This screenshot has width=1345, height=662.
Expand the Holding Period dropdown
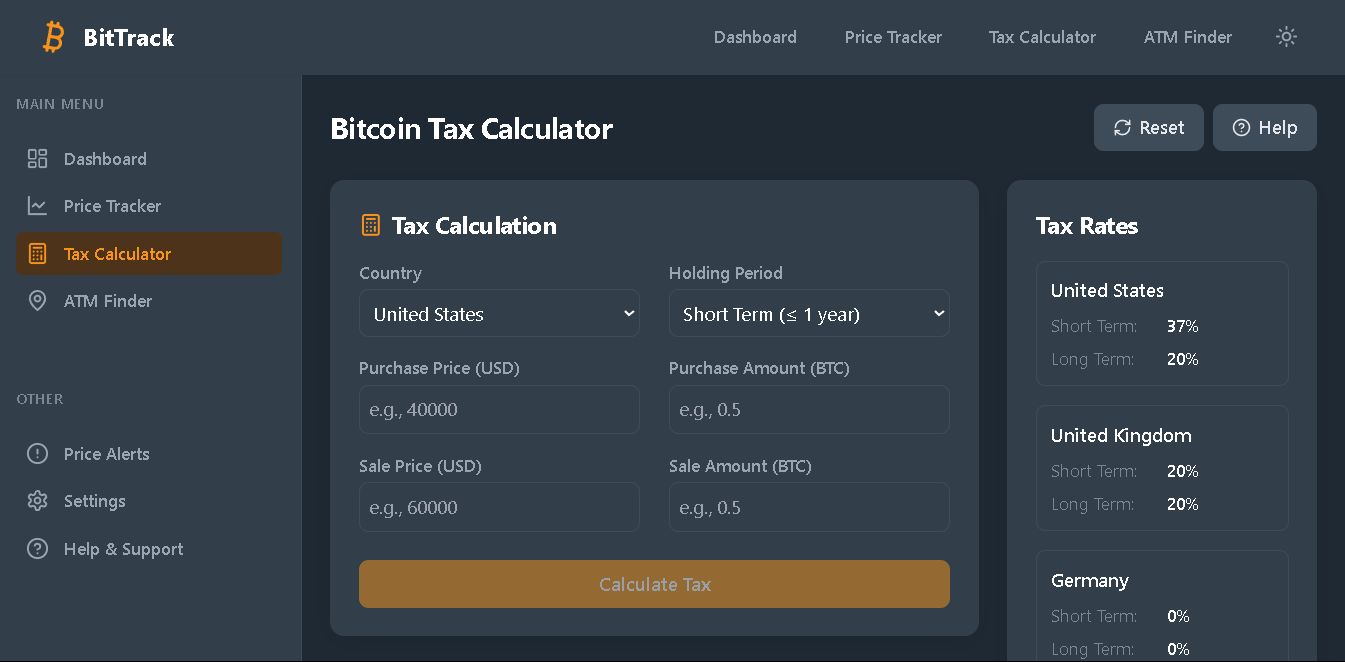pos(808,314)
